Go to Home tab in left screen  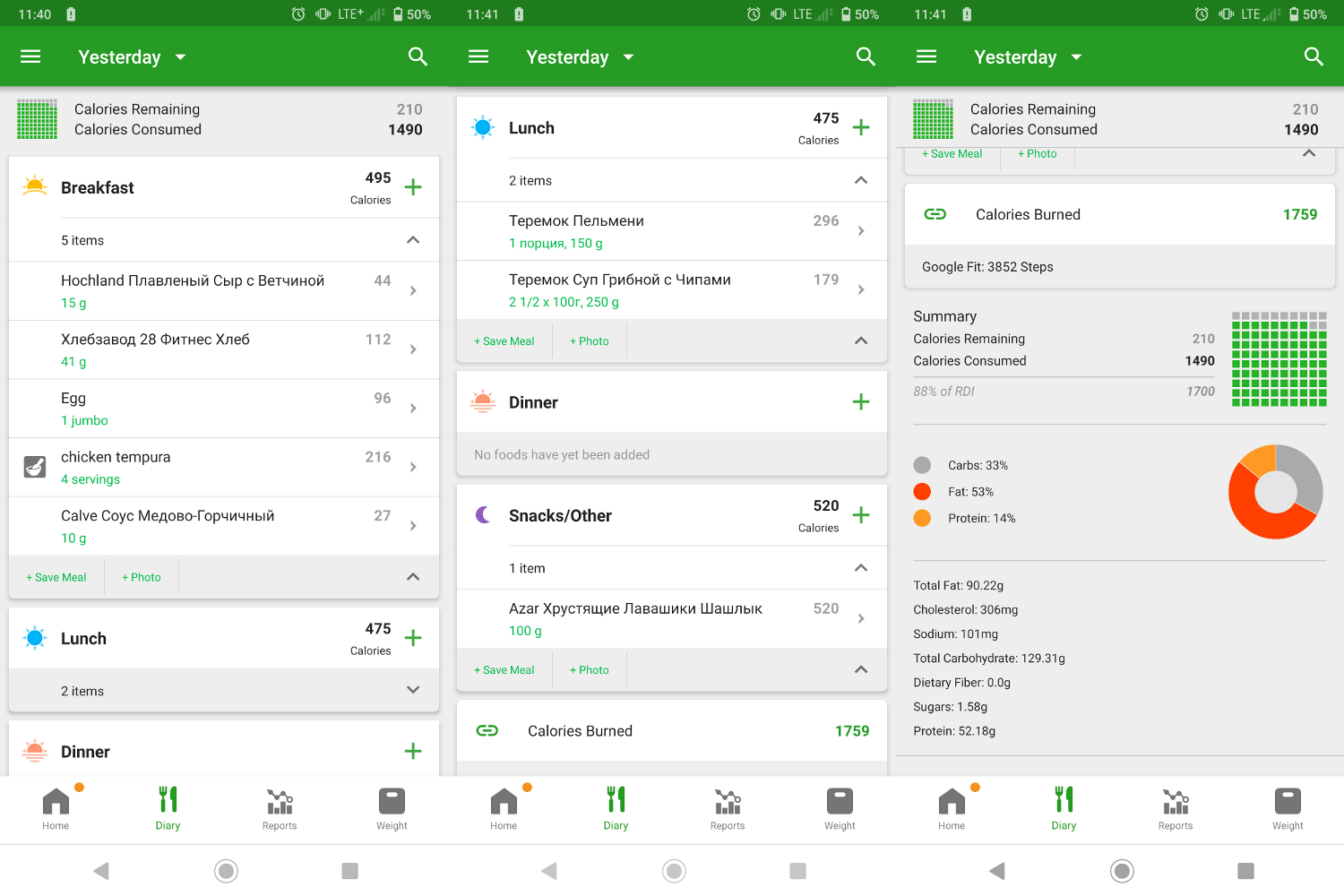[x=56, y=808]
